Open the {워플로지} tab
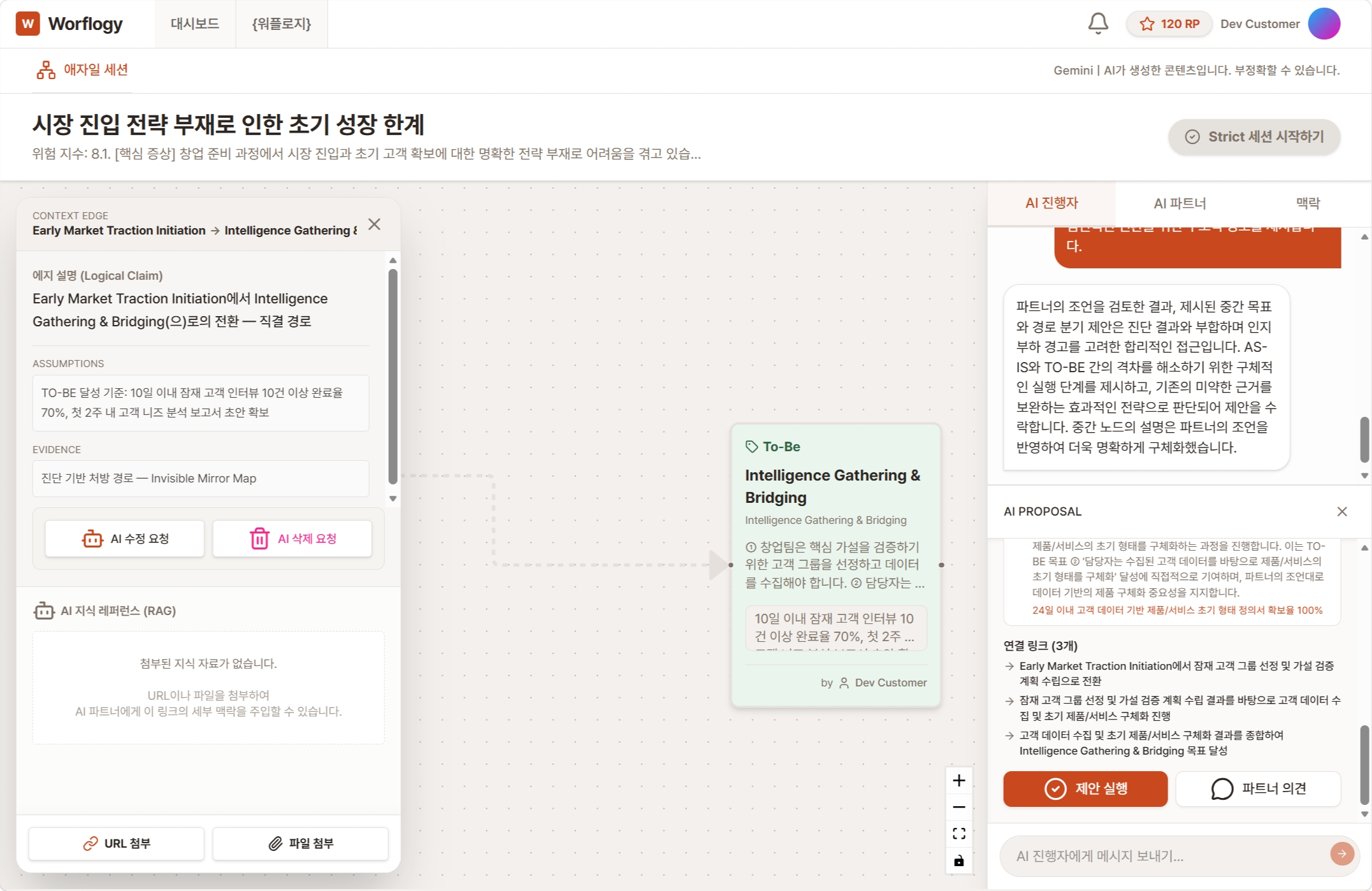Image resolution: width=1372 pixels, height=891 pixels. click(281, 24)
